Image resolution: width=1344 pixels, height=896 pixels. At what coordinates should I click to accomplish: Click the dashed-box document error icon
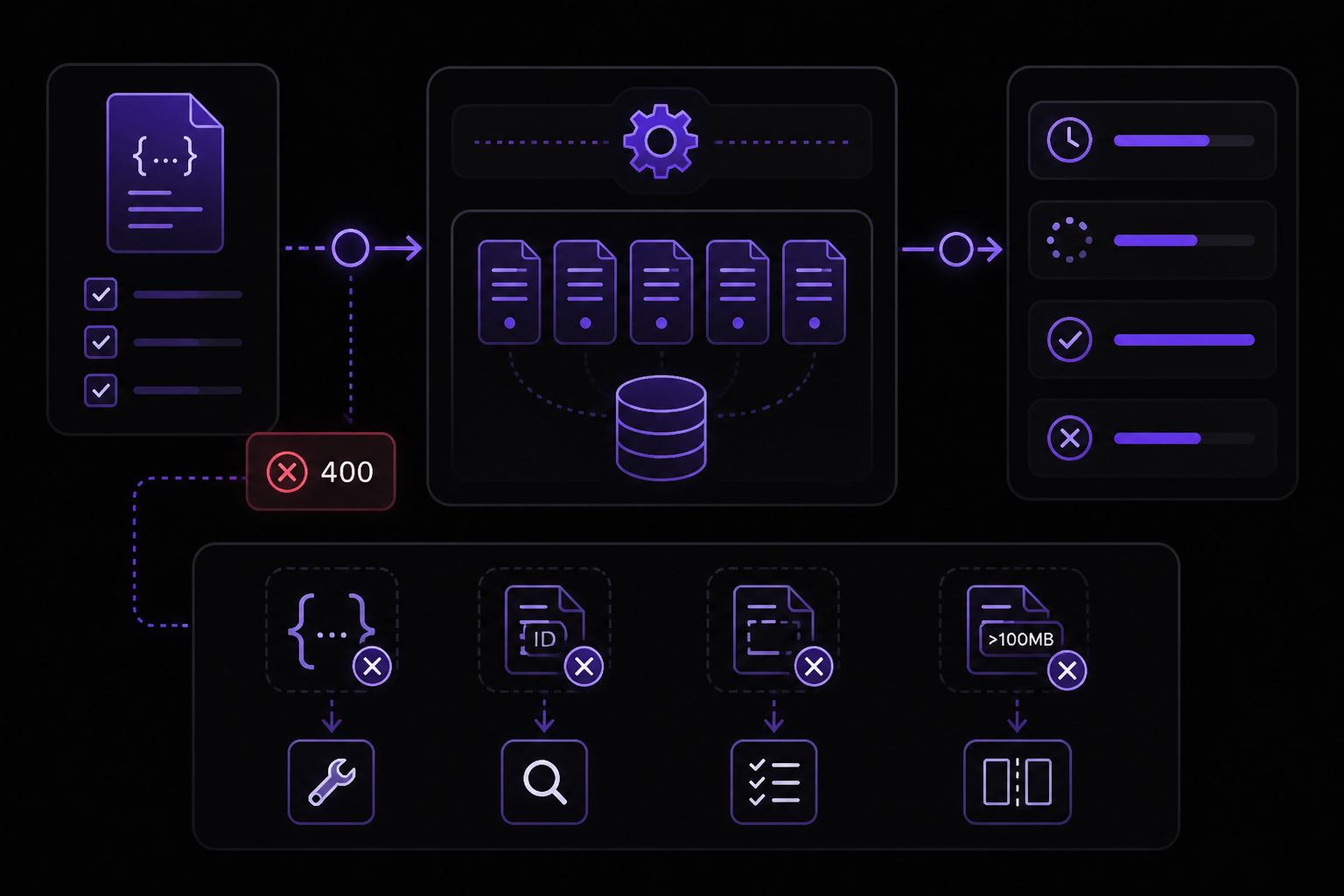(x=773, y=630)
